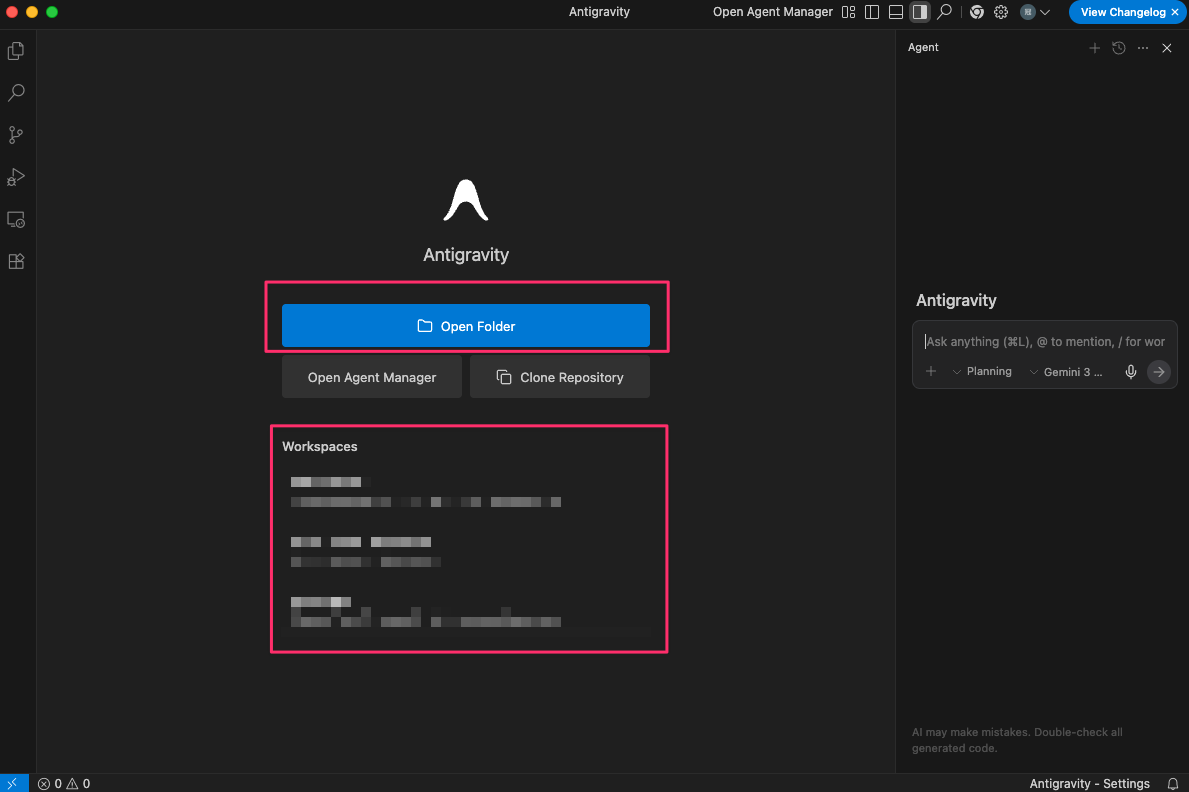The height and width of the screenshot is (792, 1189).
Task: Open settings gear in title bar
Action: pyautogui.click(x=1001, y=12)
